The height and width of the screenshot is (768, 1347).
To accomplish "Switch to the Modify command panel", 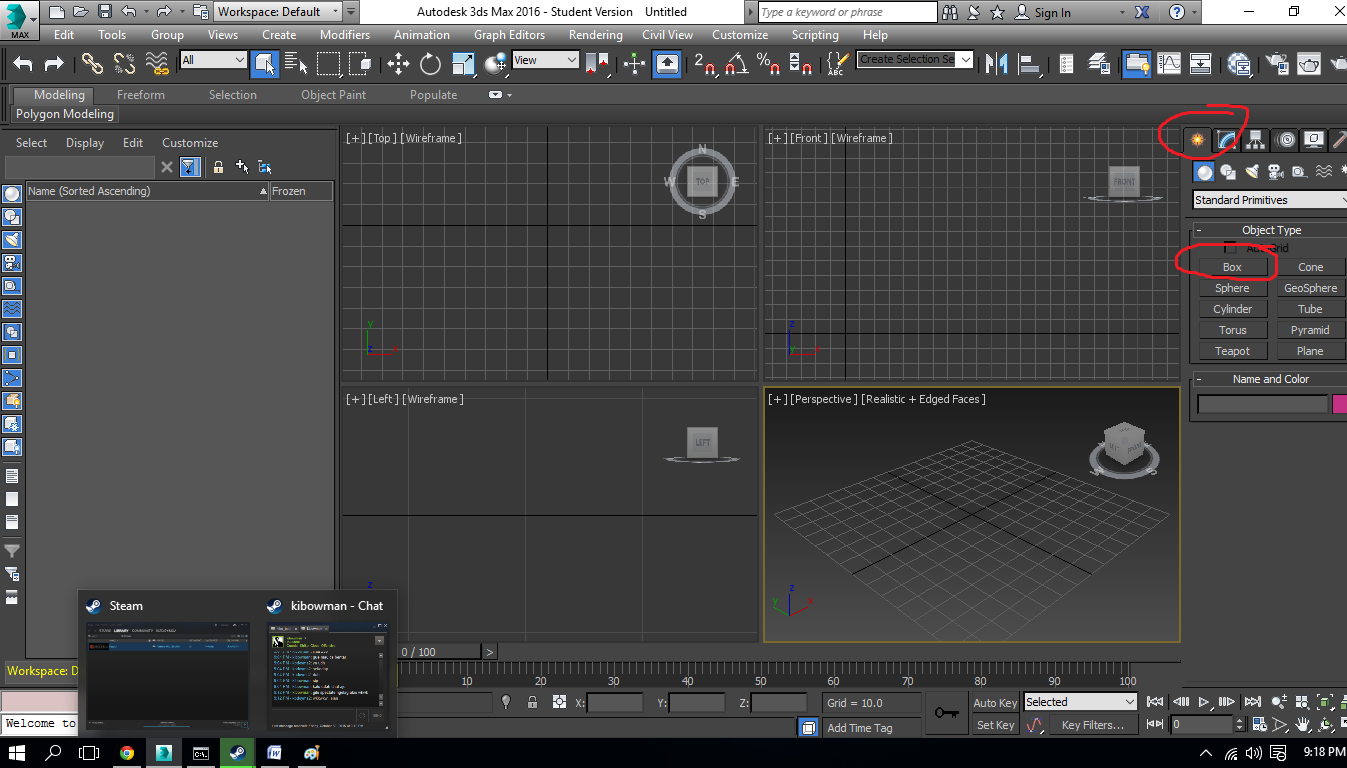I will click(x=1227, y=140).
